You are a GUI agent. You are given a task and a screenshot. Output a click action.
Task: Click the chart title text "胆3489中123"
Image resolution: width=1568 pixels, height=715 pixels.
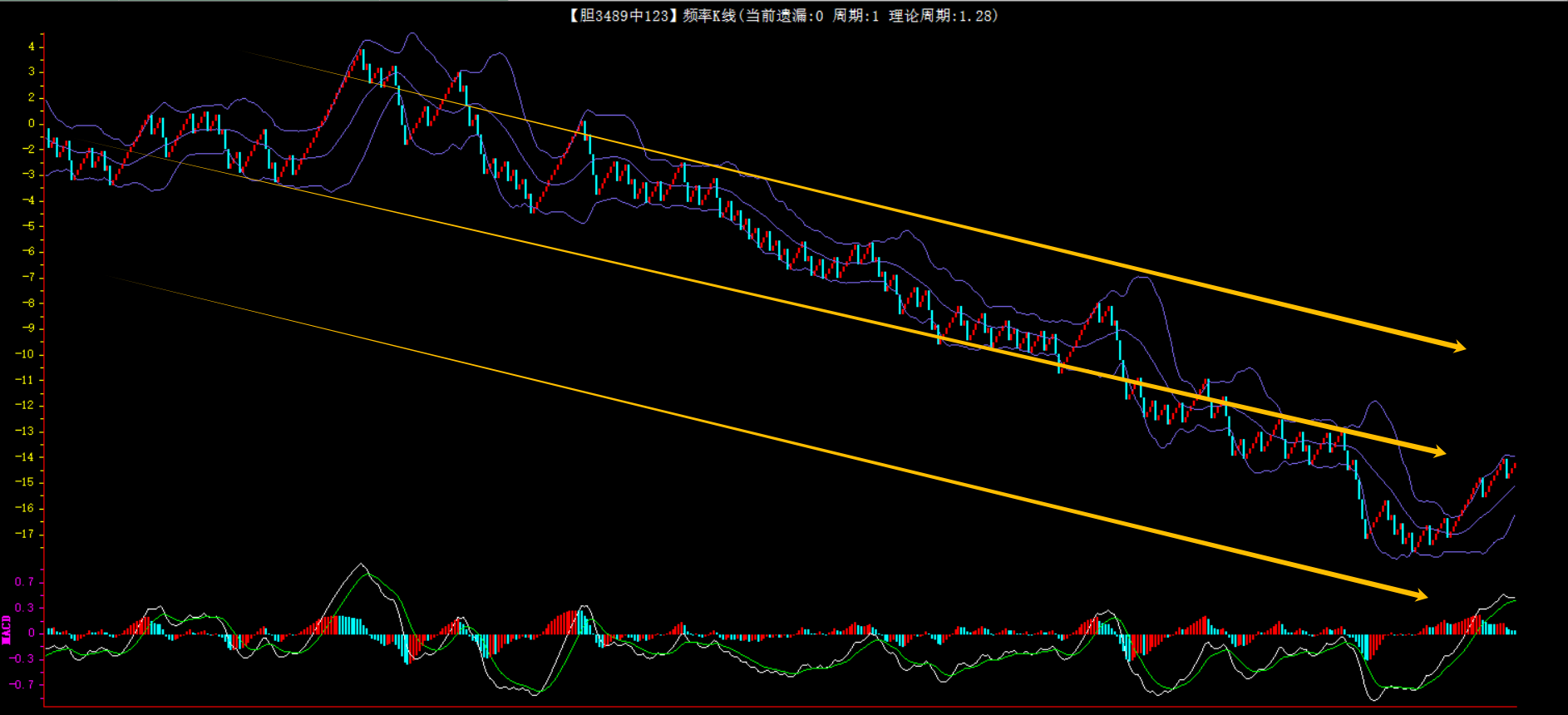point(624,16)
